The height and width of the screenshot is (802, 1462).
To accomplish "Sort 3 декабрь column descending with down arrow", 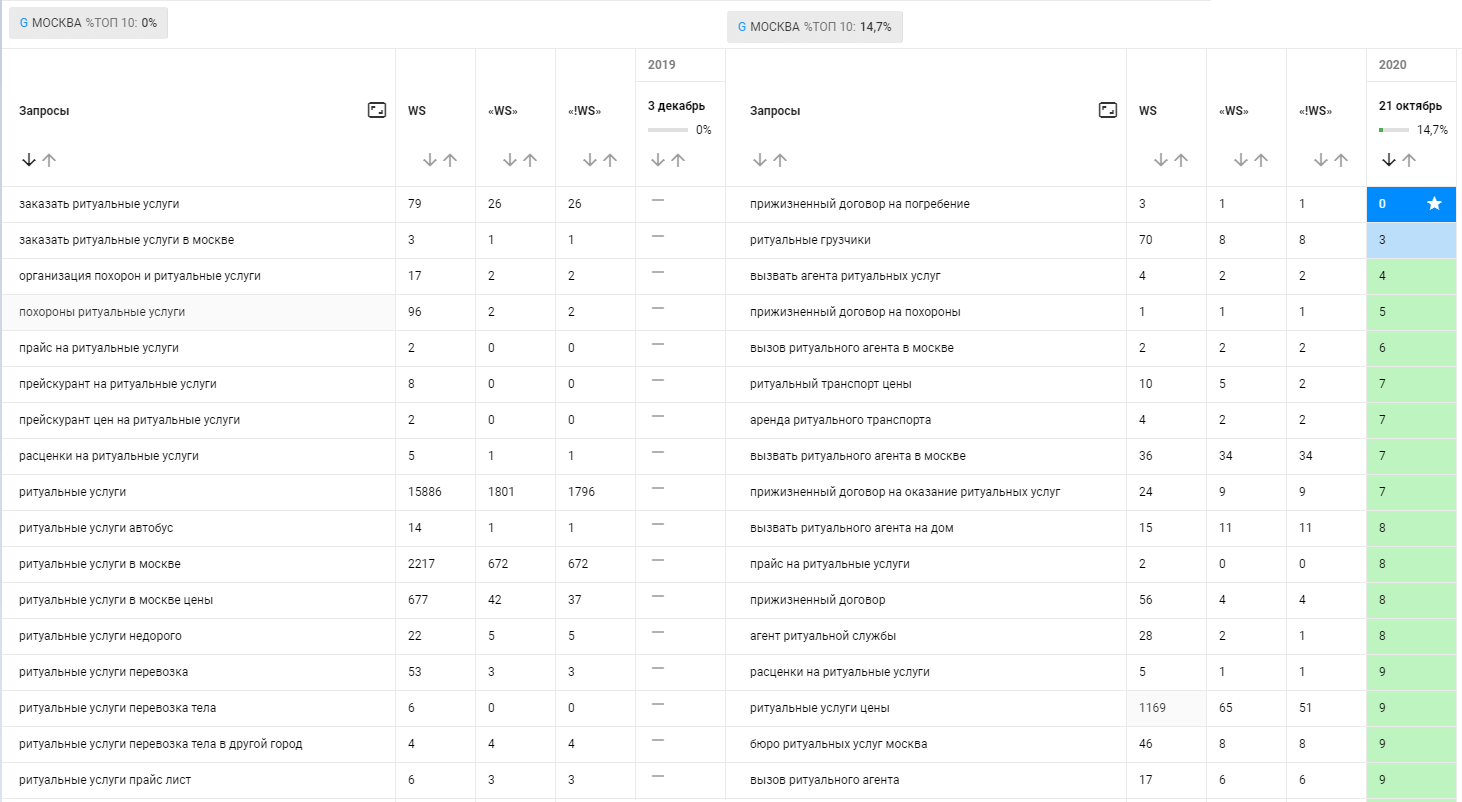I will pos(658,160).
